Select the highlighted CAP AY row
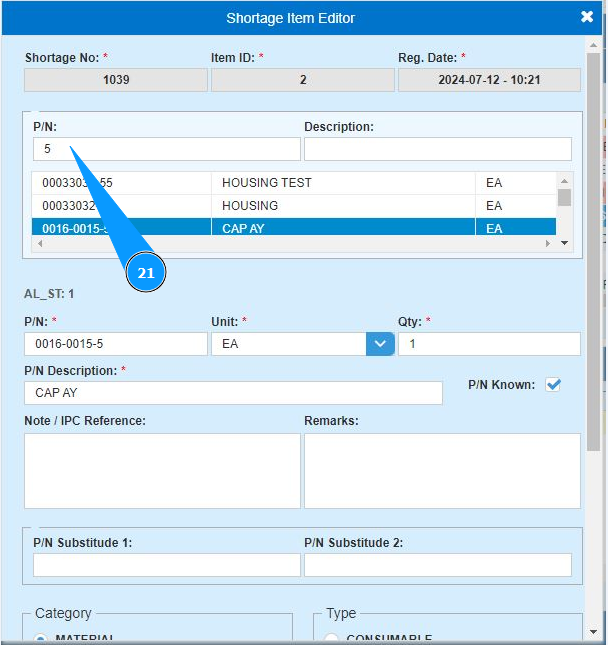The image size is (608, 645). pos(294,227)
